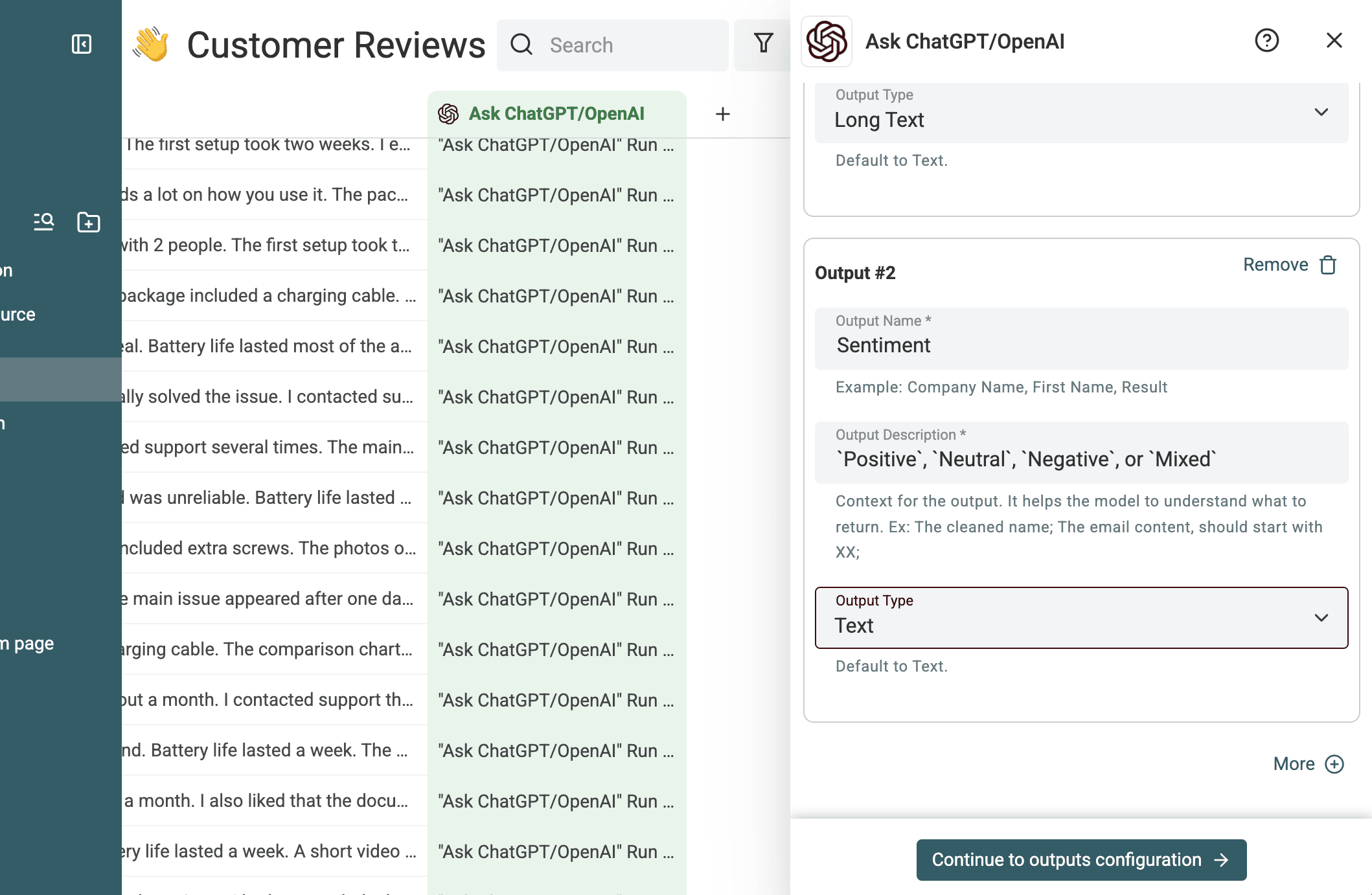The image size is (1372, 895).
Task: Click the Customer Reviews title
Action: click(x=336, y=45)
